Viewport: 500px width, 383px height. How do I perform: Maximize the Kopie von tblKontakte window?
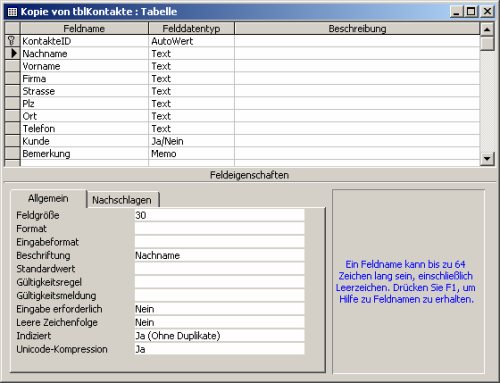471,12
